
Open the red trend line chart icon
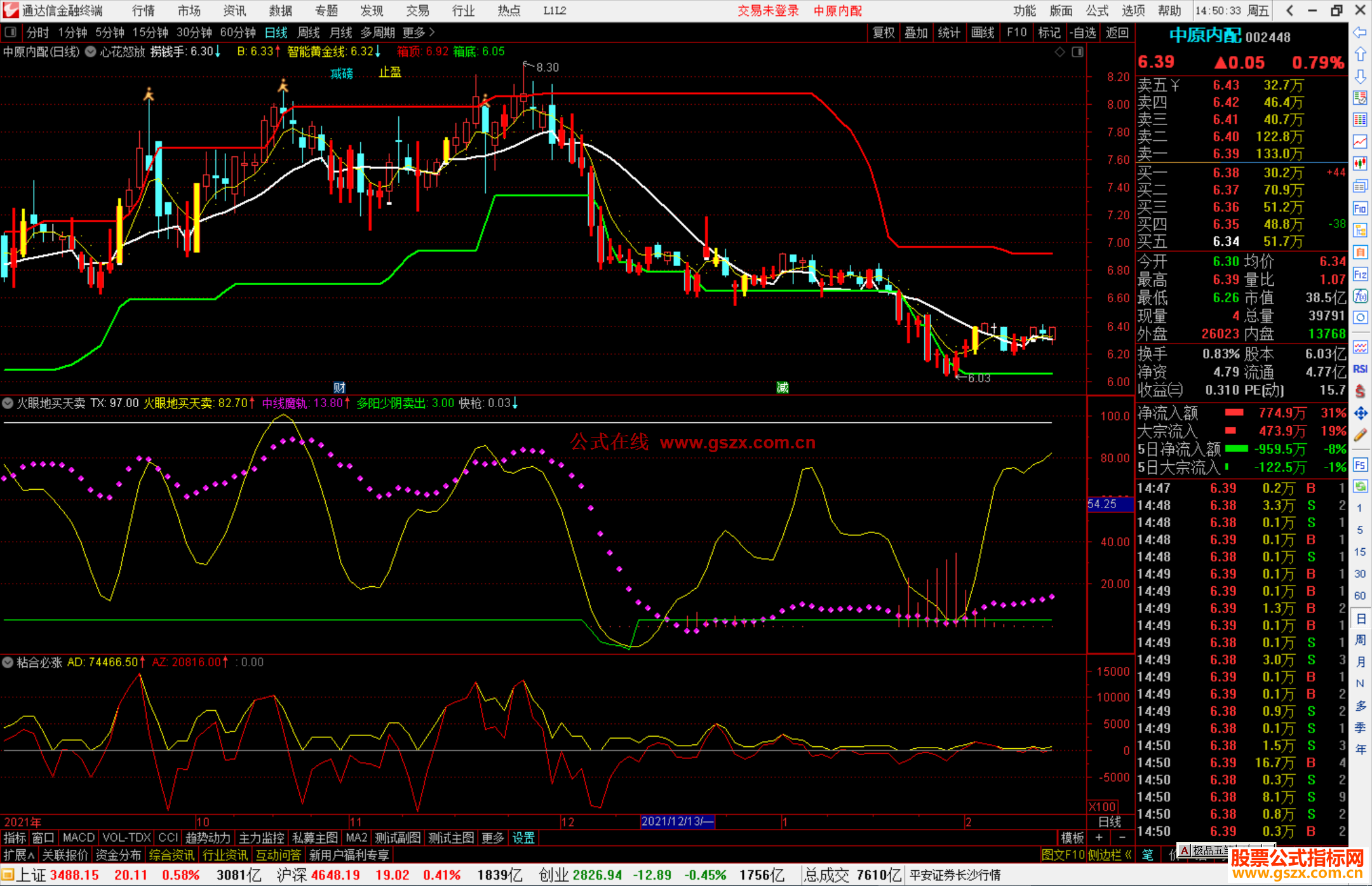(1360, 142)
